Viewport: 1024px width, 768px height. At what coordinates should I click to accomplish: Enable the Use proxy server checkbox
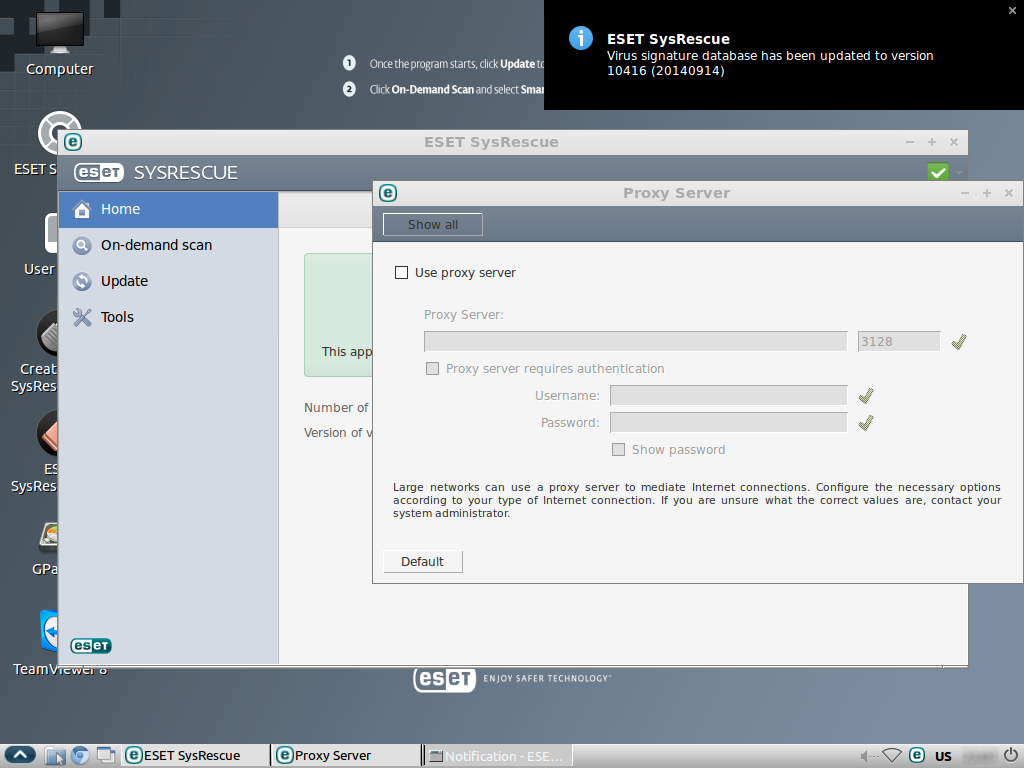pos(402,272)
